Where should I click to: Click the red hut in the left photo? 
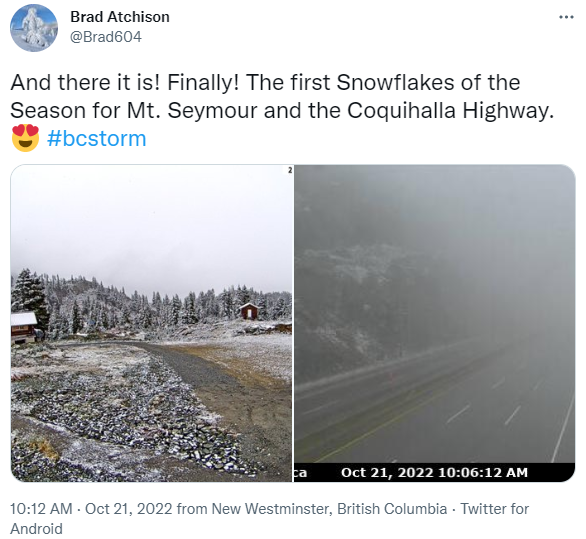(x=249, y=311)
